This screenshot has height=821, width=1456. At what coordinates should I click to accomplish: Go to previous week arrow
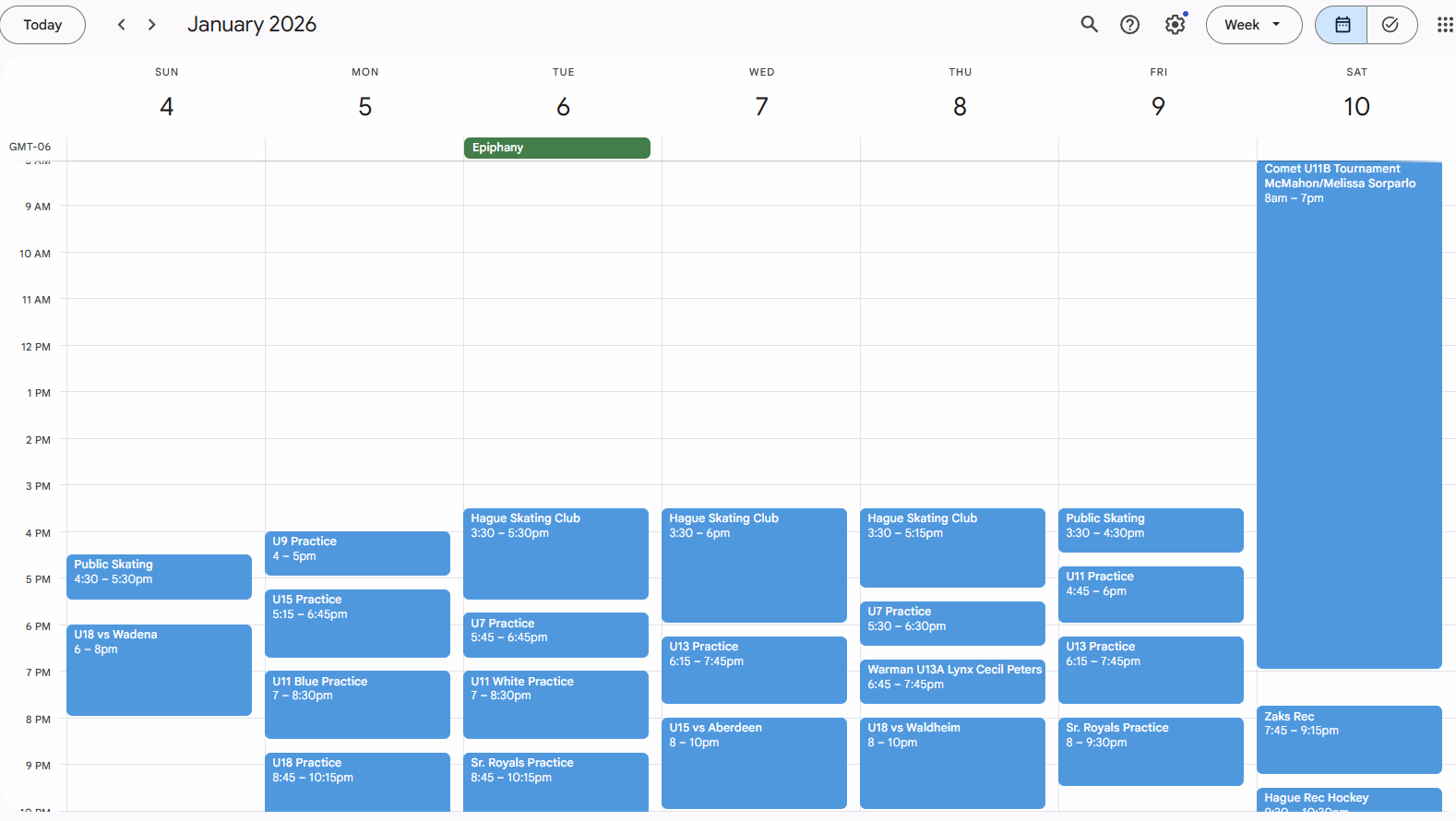pos(121,25)
